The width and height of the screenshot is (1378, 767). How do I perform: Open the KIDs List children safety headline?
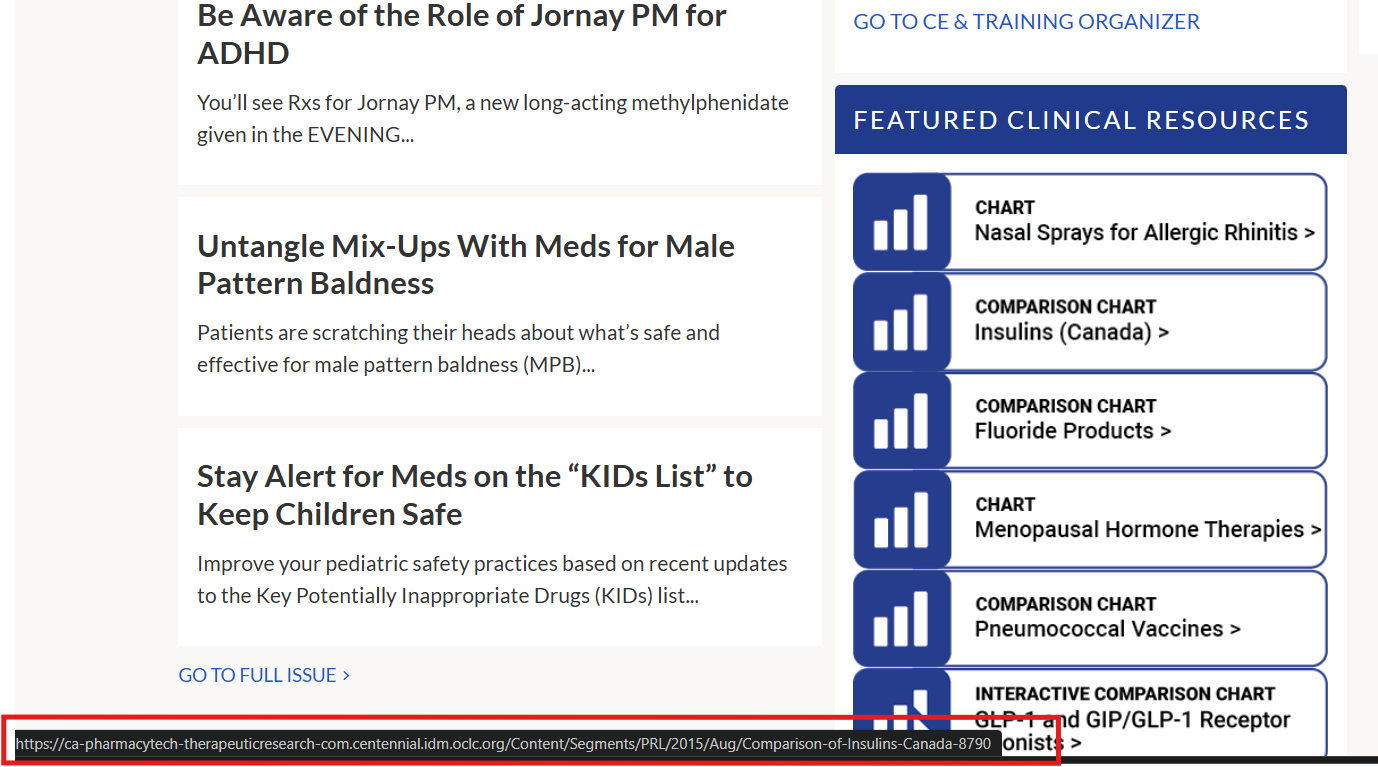click(x=474, y=495)
